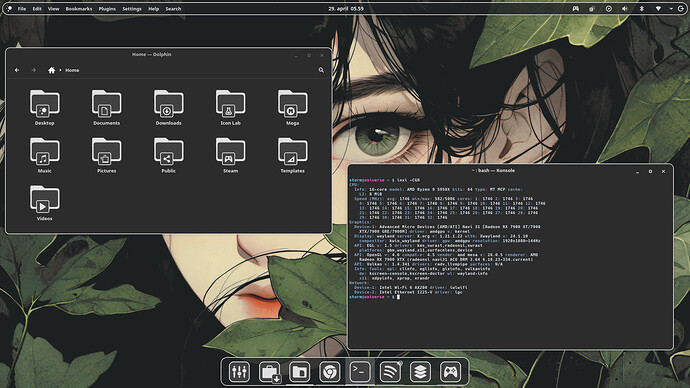Click the Home icon in Dolphin breadcrumb

(51, 70)
